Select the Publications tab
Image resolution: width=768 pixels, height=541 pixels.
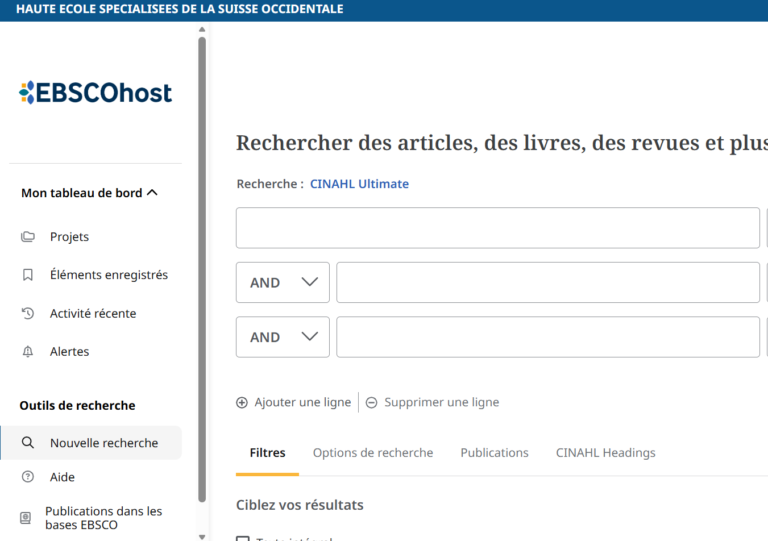tap(494, 453)
